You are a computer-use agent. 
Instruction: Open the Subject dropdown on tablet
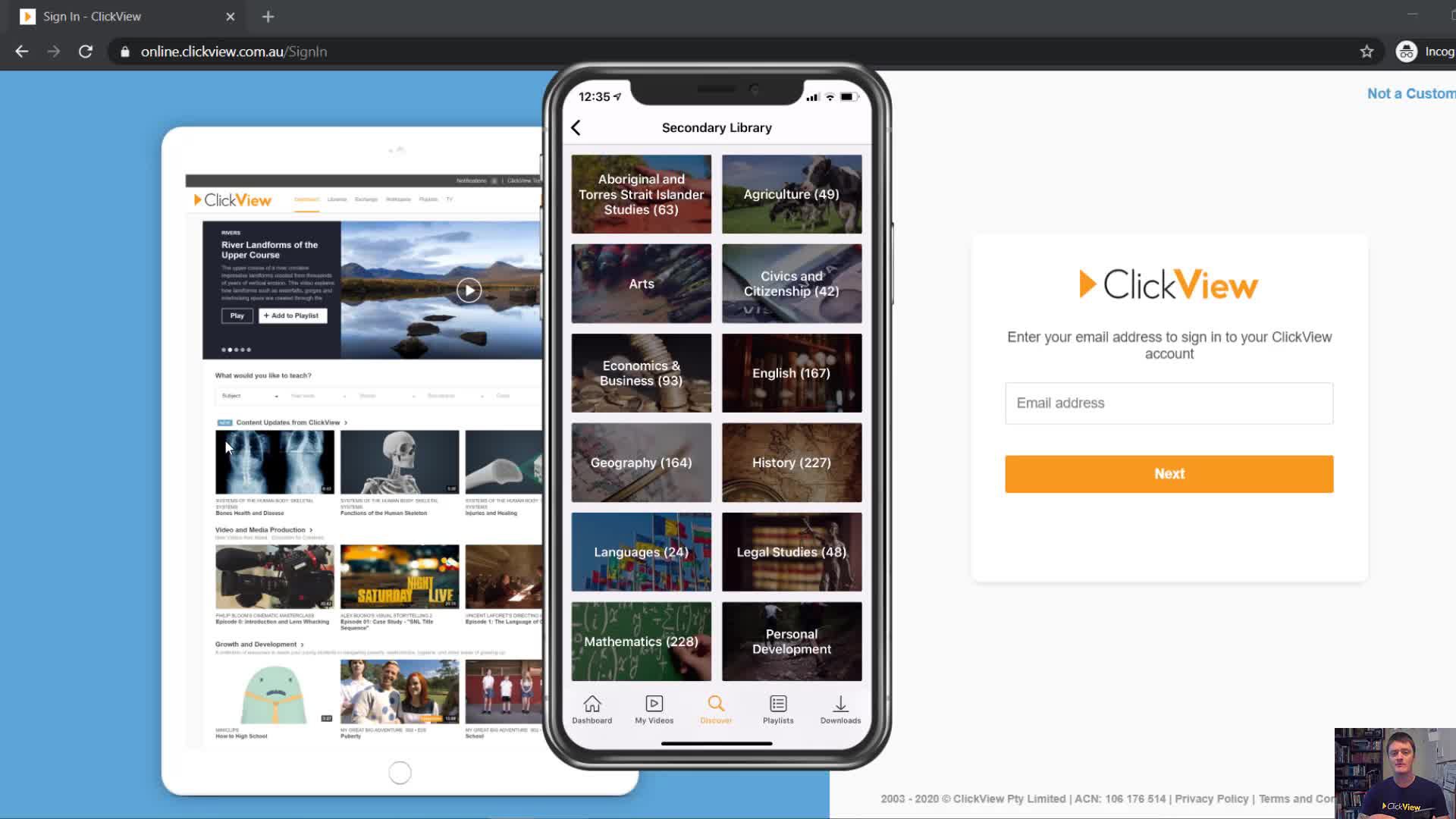coord(250,396)
